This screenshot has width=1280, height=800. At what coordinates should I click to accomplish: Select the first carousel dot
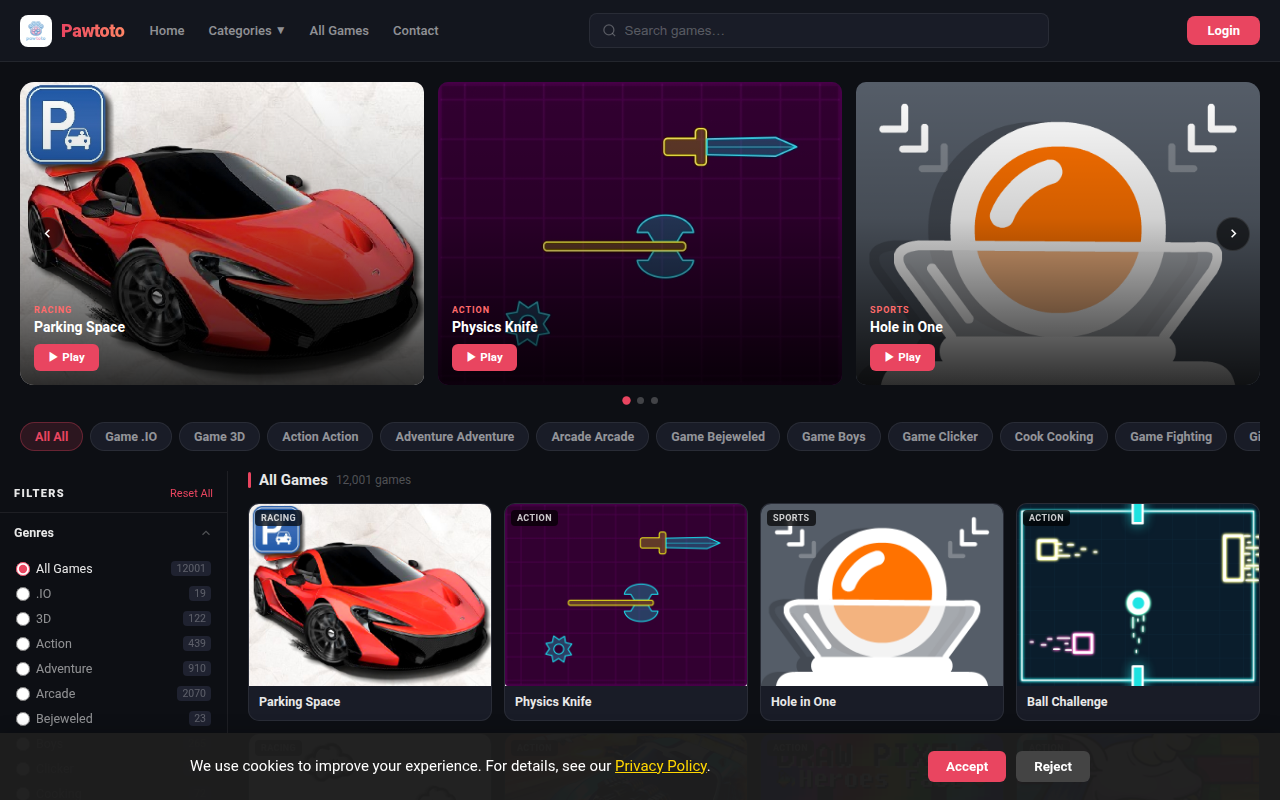pos(626,400)
